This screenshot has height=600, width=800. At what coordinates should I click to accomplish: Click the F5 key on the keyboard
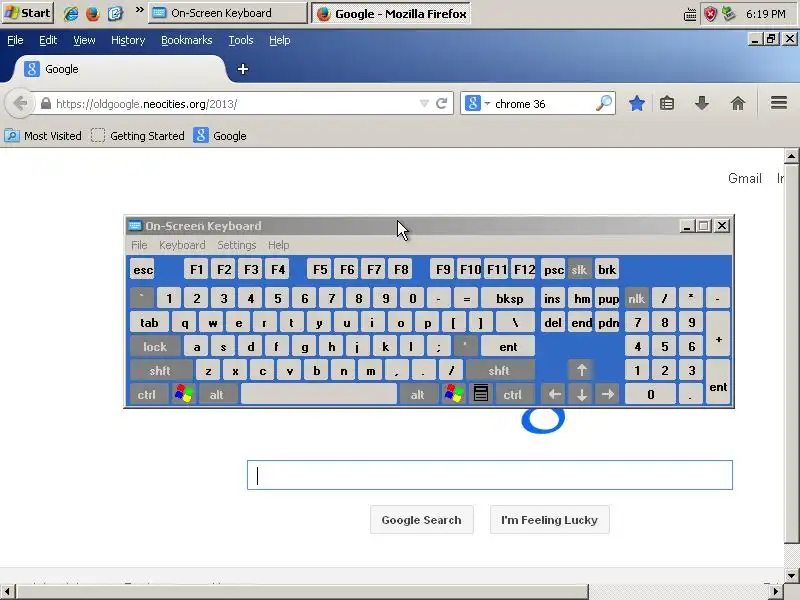pos(320,269)
